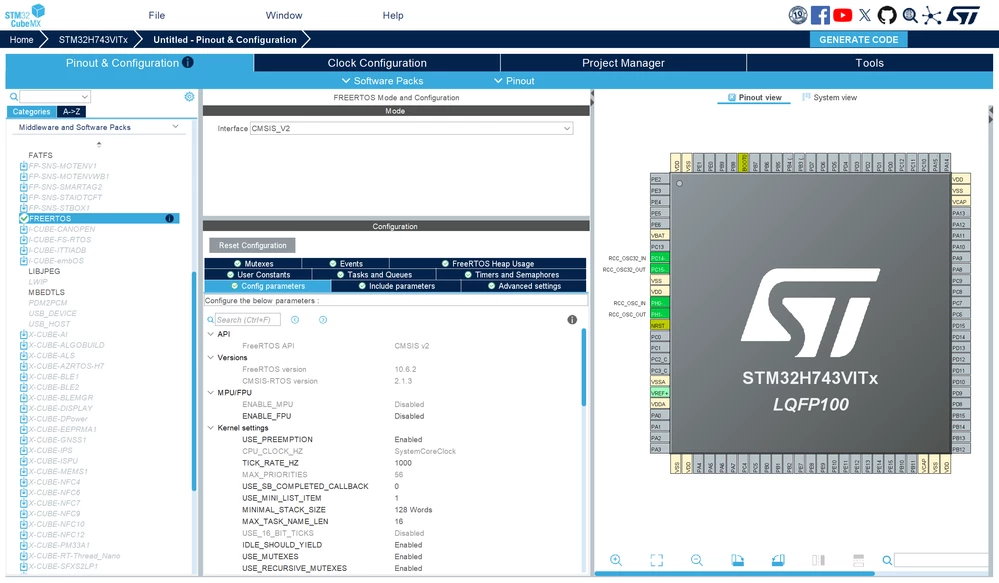Viewport: 999px width, 583px height.
Task: Click the pinout horizontal scrollbar
Action: click(x=735, y=573)
